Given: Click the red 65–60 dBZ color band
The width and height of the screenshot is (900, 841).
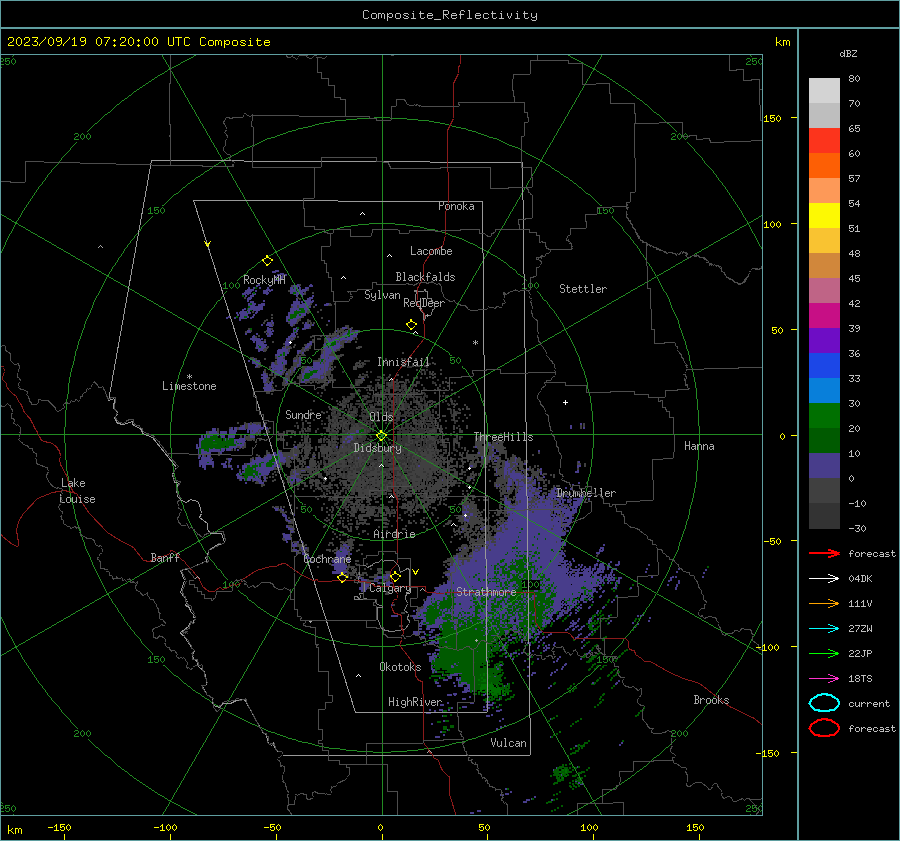Looking at the screenshot, I should pyautogui.click(x=824, y=140).
